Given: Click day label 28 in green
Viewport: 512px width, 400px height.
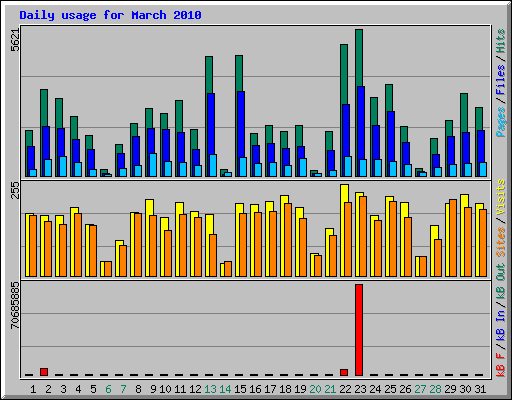Looking at the screenshot, I should pyautogui.click(x=436, y=389).
